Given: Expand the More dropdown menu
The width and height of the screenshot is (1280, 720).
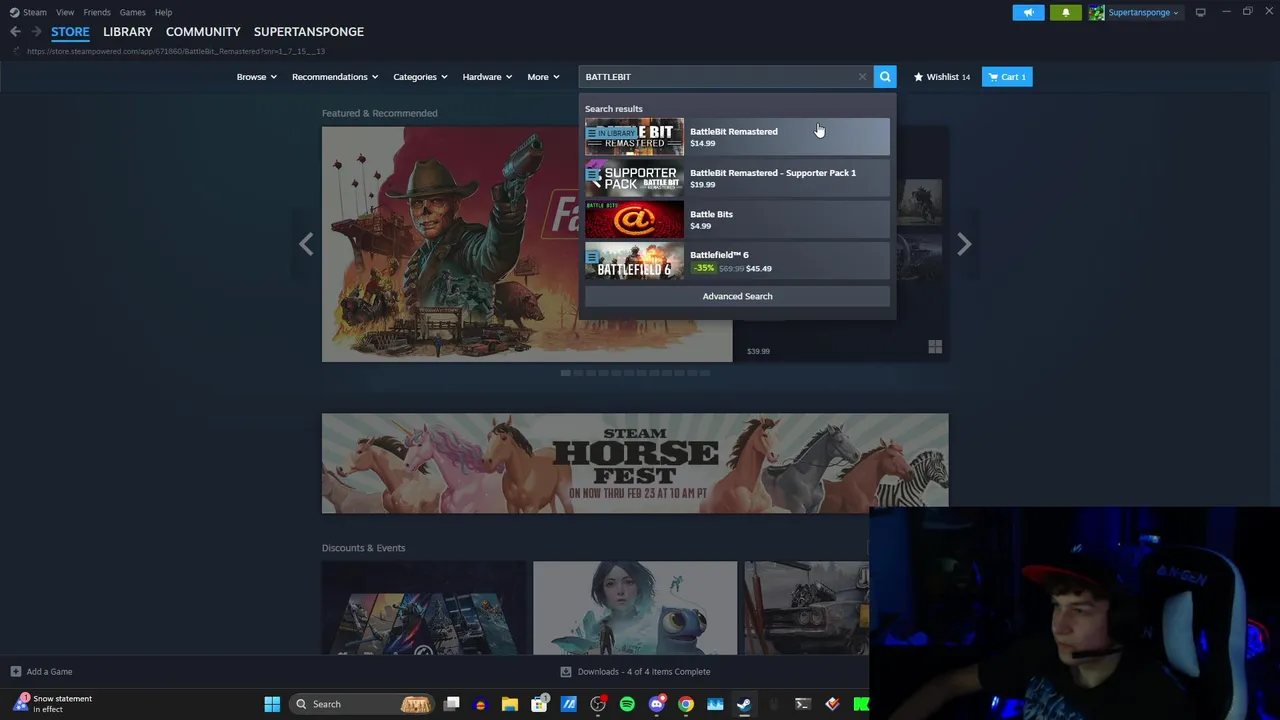Looking at the screenshot, I should [543, 77].
